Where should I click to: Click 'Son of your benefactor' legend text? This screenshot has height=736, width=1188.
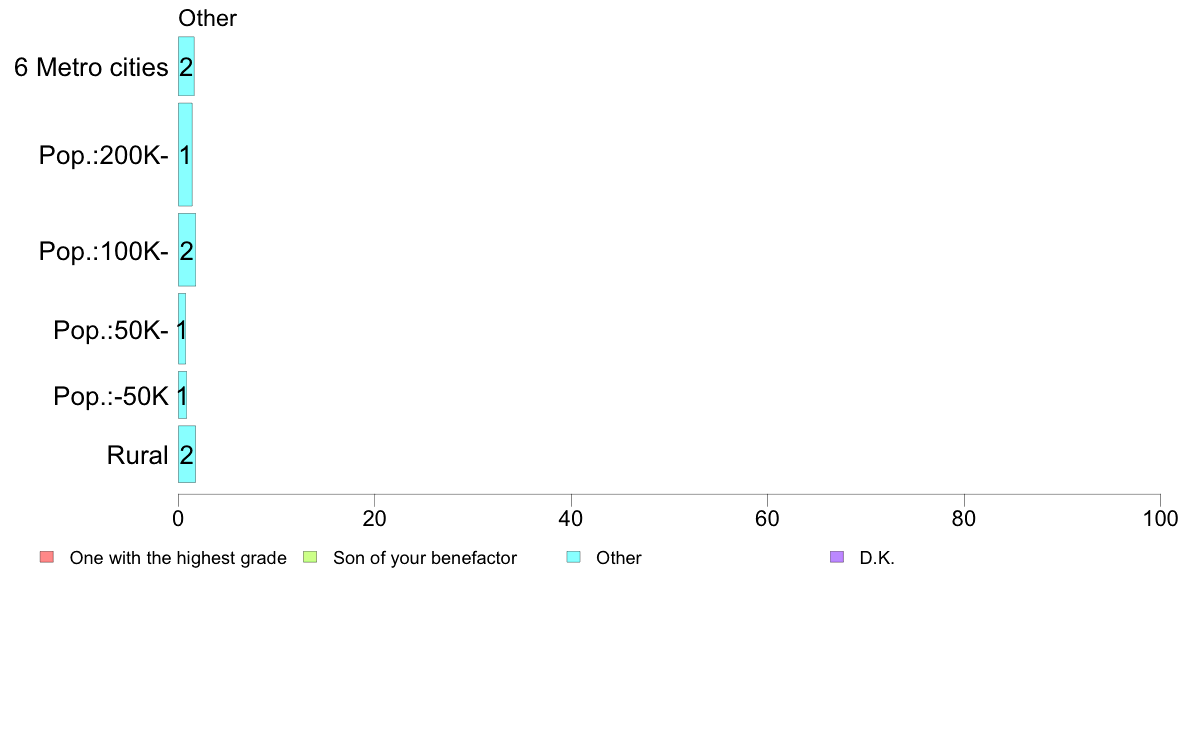pyautogui.click(x=425, y=558)
